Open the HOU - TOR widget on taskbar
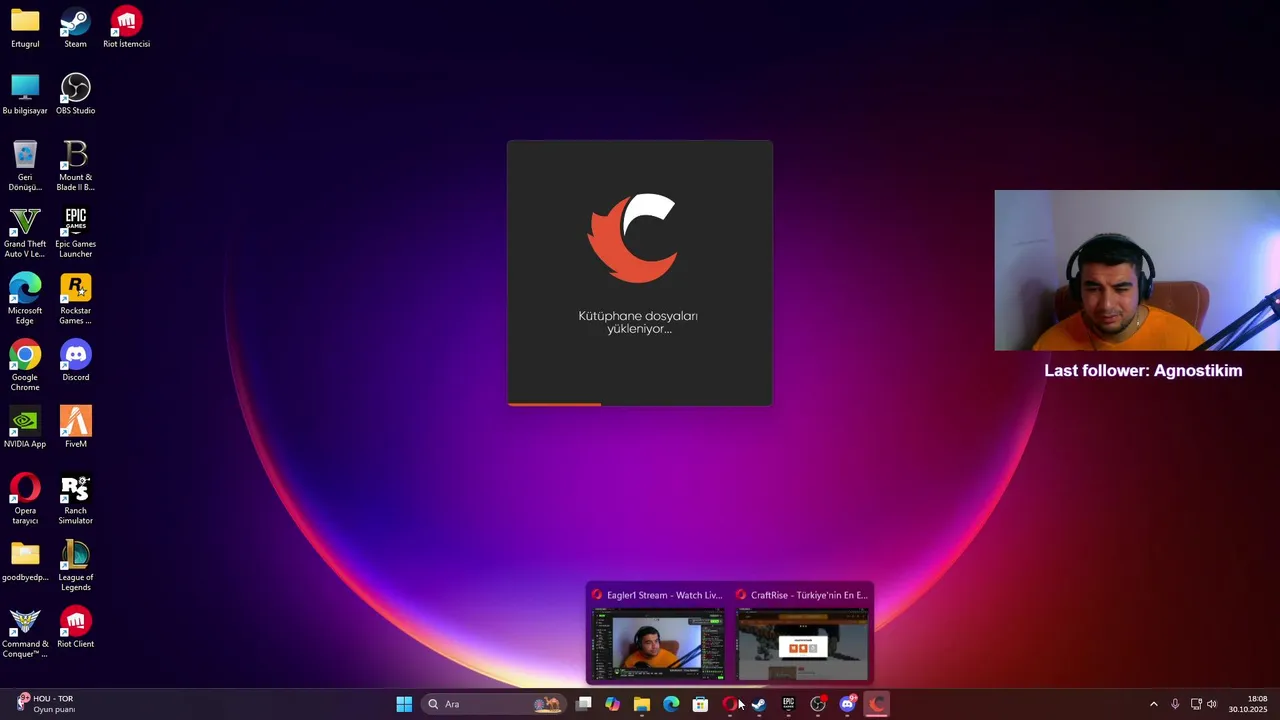 click(x=46, y=704)
